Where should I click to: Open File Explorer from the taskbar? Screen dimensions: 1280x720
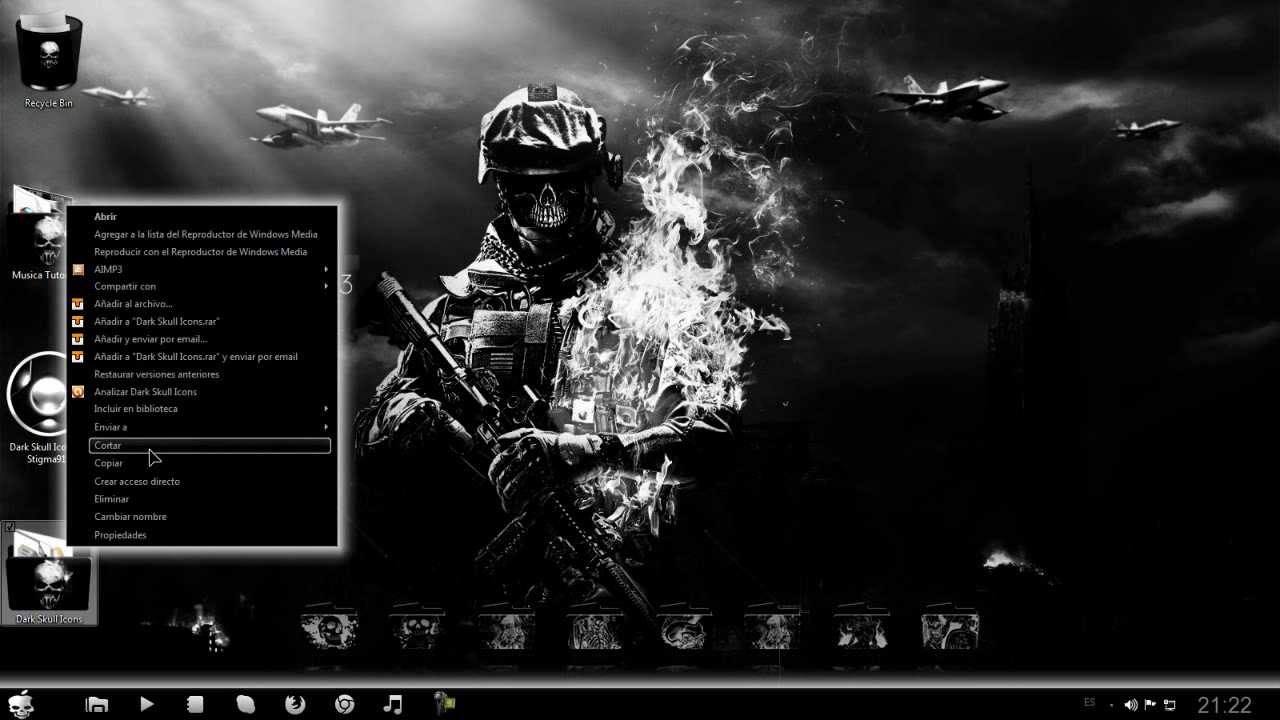(97, 704)
